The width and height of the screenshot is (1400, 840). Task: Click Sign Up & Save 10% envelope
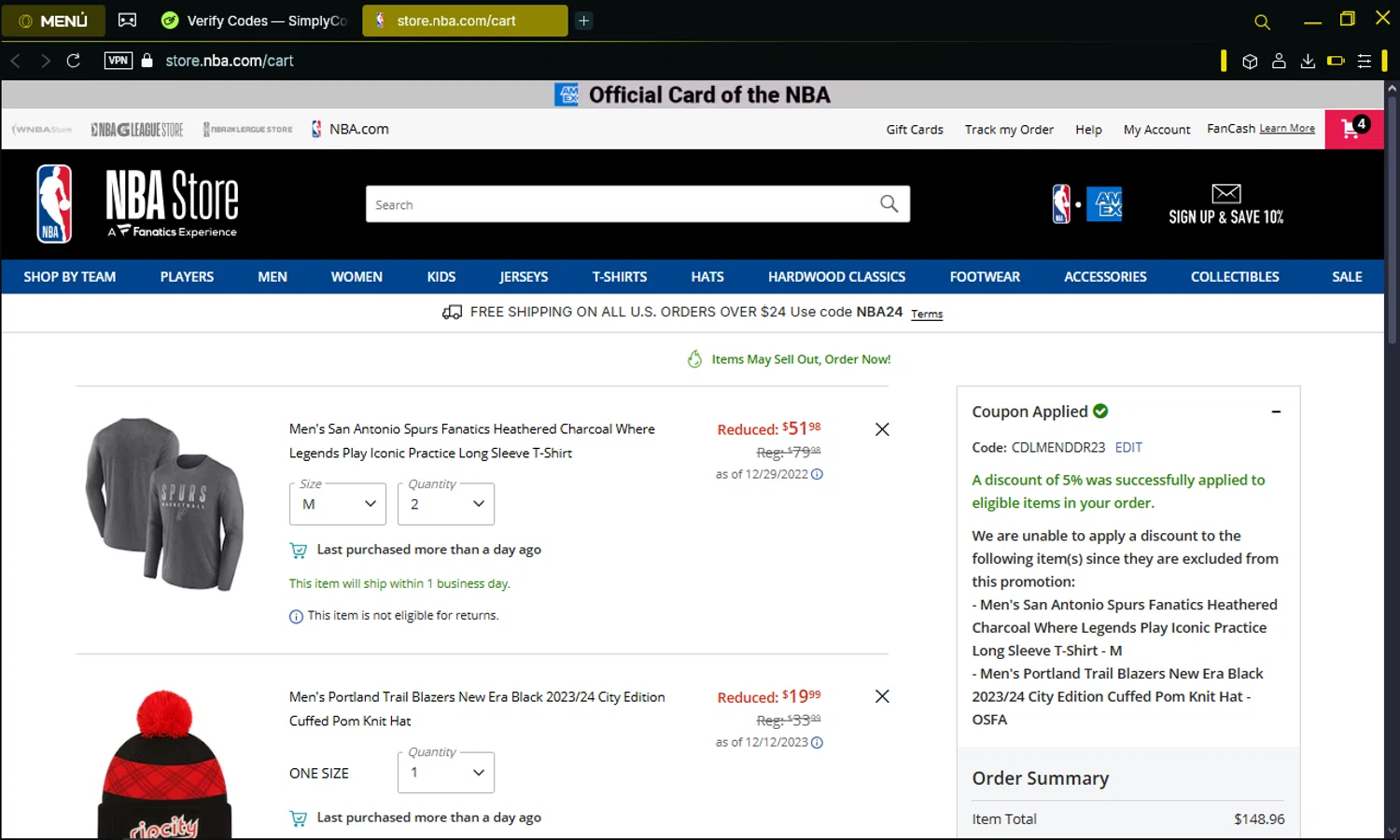(1225, 204)
